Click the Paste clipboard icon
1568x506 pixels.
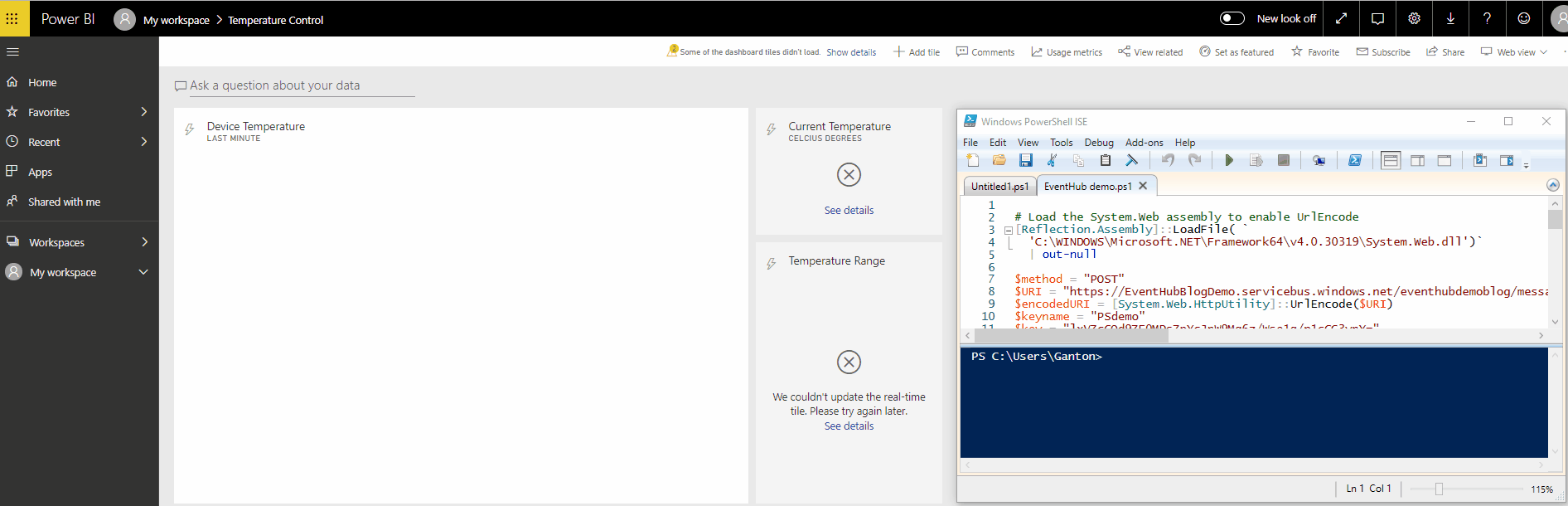coord(1106,160)
